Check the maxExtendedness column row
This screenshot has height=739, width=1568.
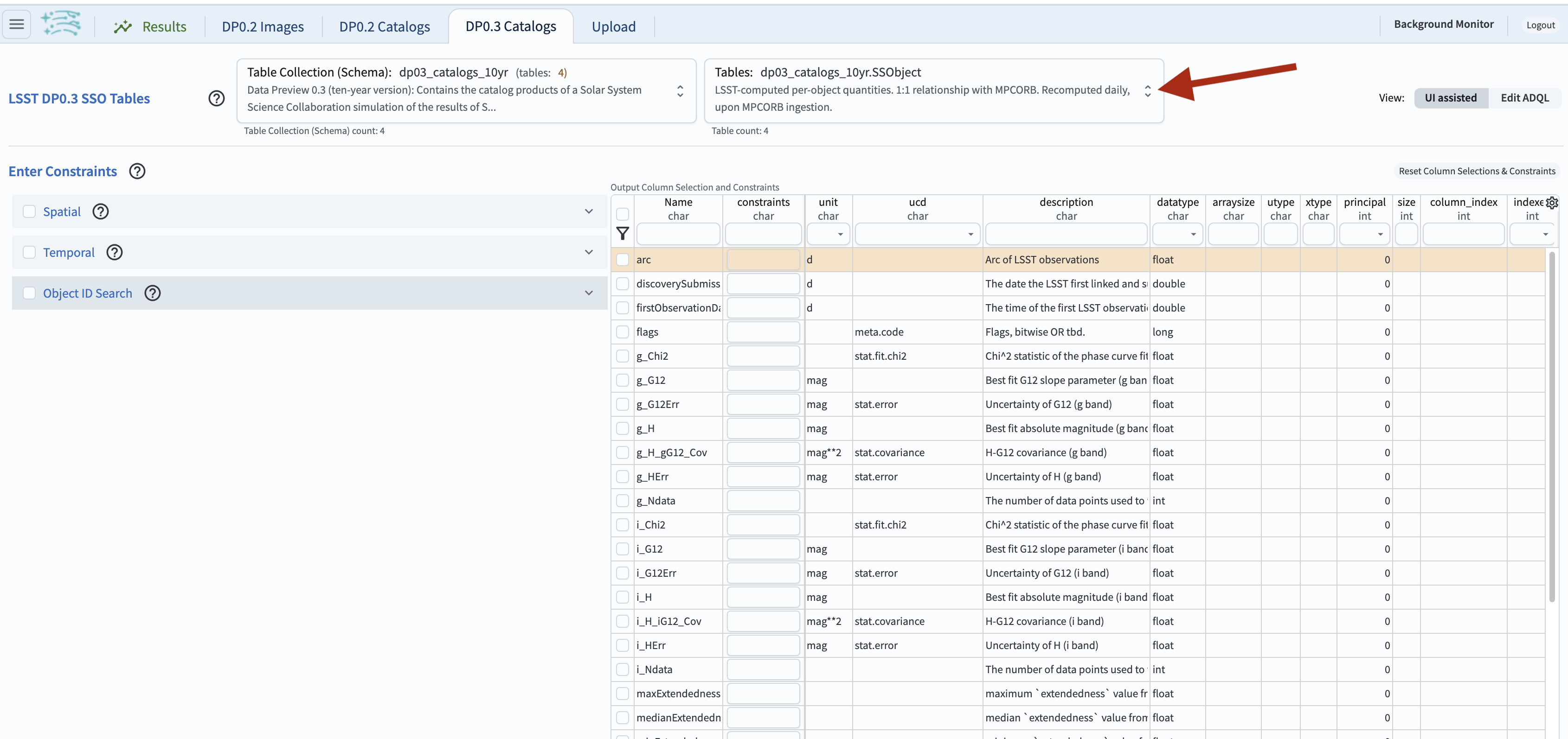[622, 694]
